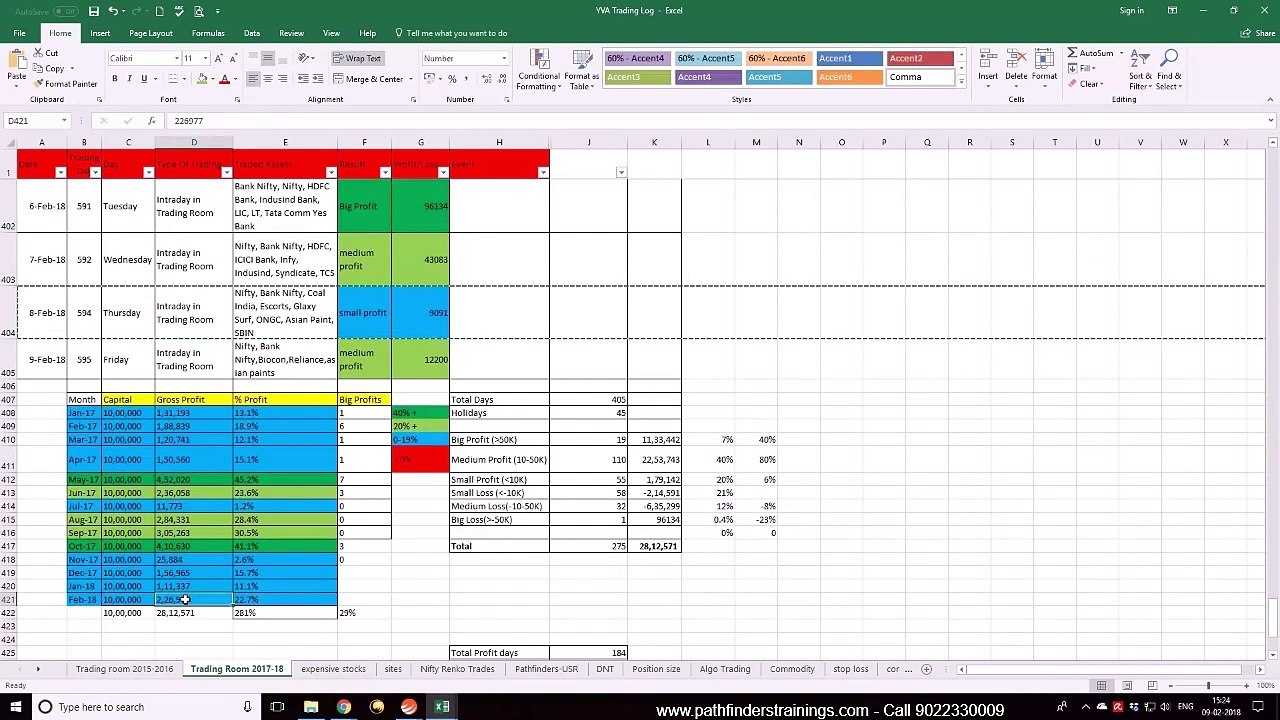Open filter dropdown in column J header

pyautogui.click(x=621, y=173)
